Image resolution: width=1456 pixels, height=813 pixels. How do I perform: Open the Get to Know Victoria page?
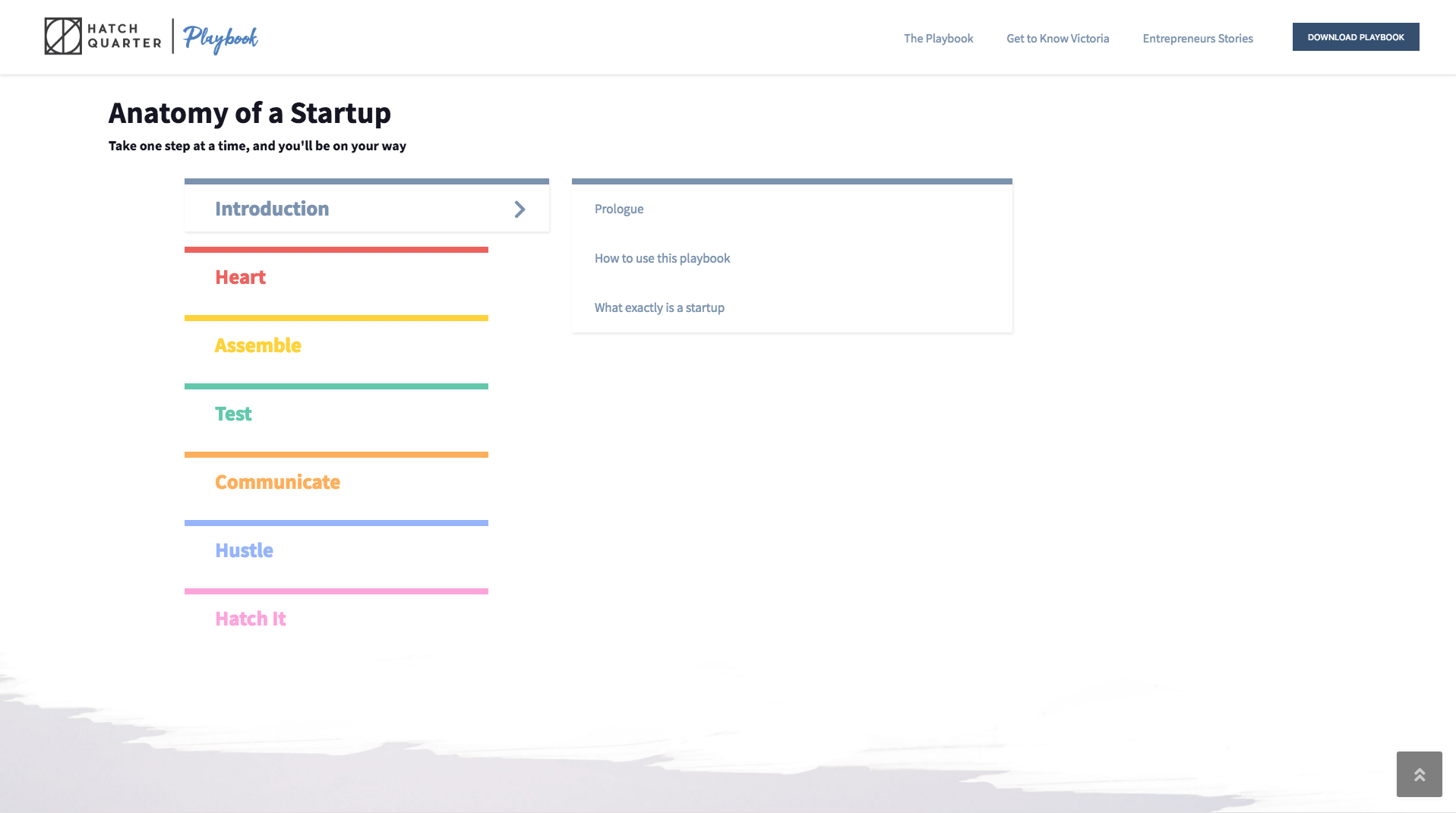tap(1057, 38)
